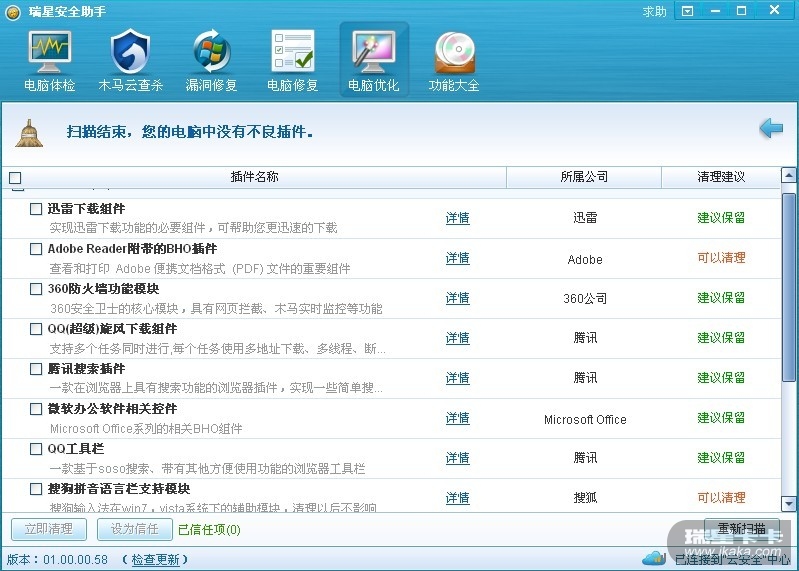Image resolution: width=799 pixels, height=571 pixels.
Task: Click the scan result message 扫描结束
Action: tap(190, 132)
